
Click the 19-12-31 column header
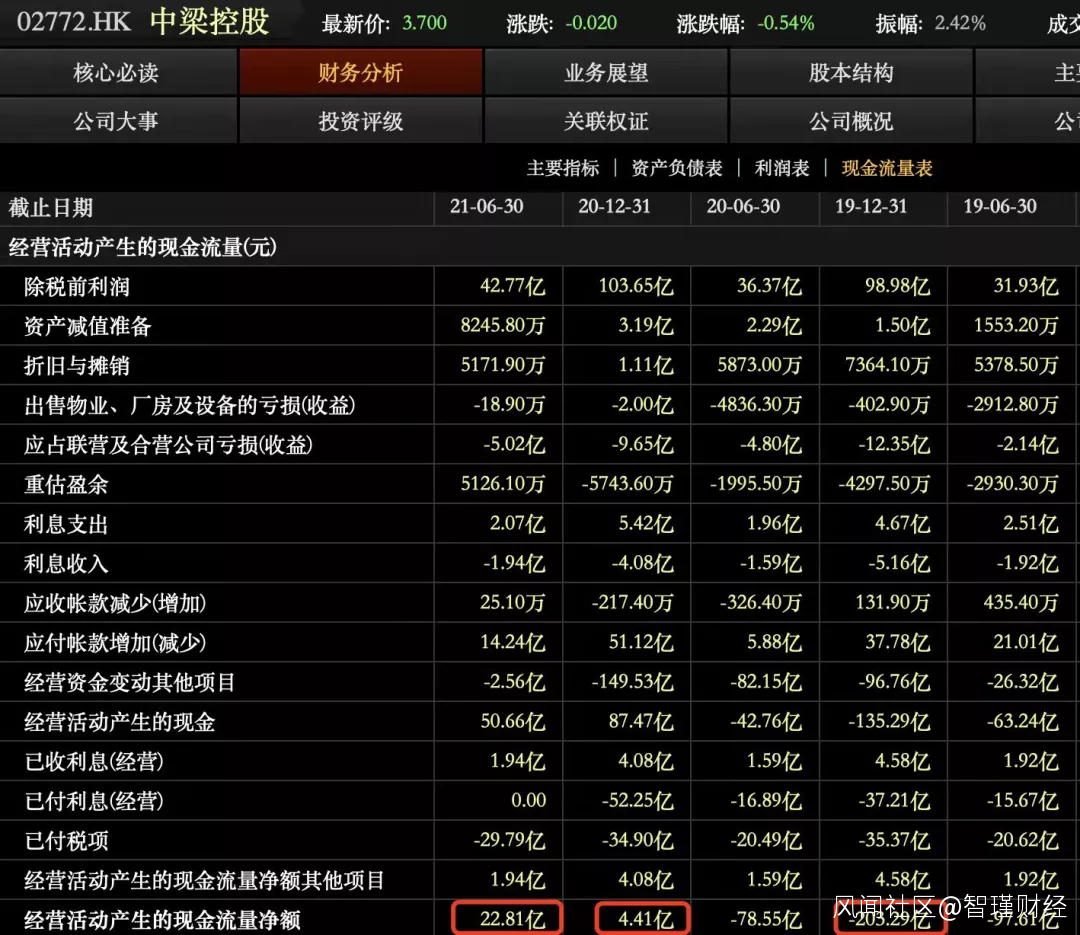point(871,207)
